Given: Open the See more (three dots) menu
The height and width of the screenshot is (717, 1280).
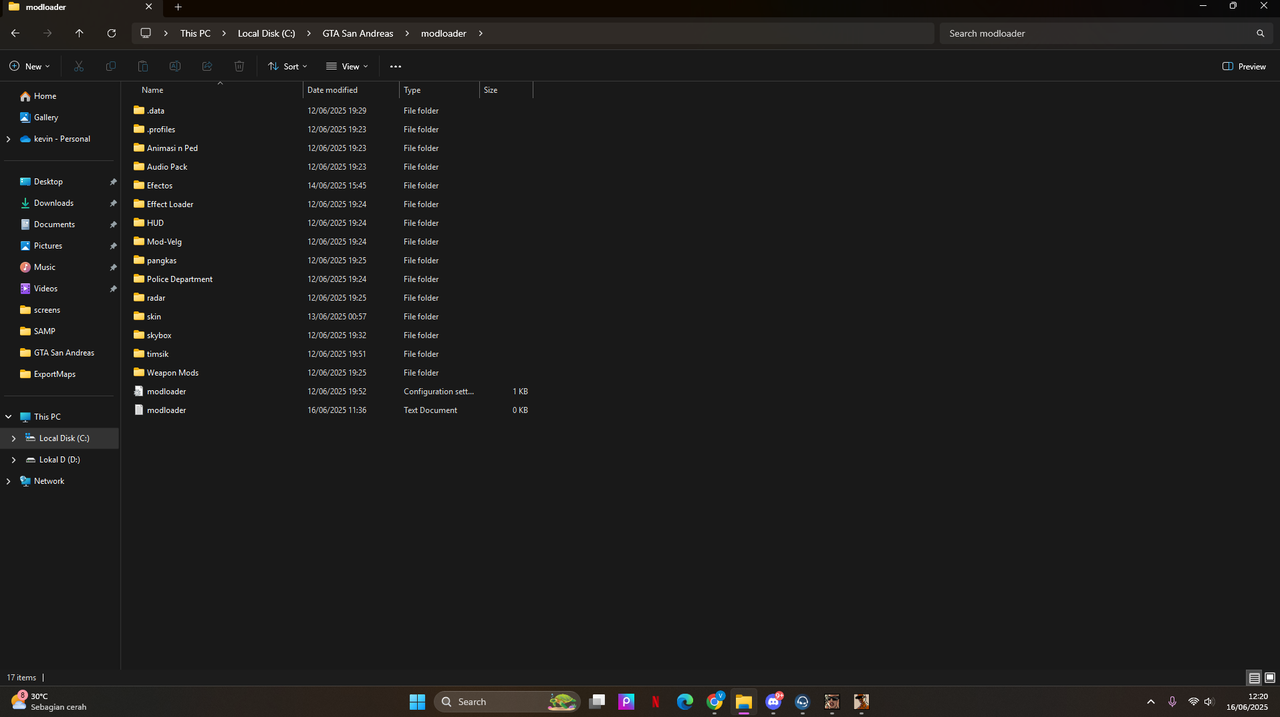Looking at the screenshot, I should [395, 66].
